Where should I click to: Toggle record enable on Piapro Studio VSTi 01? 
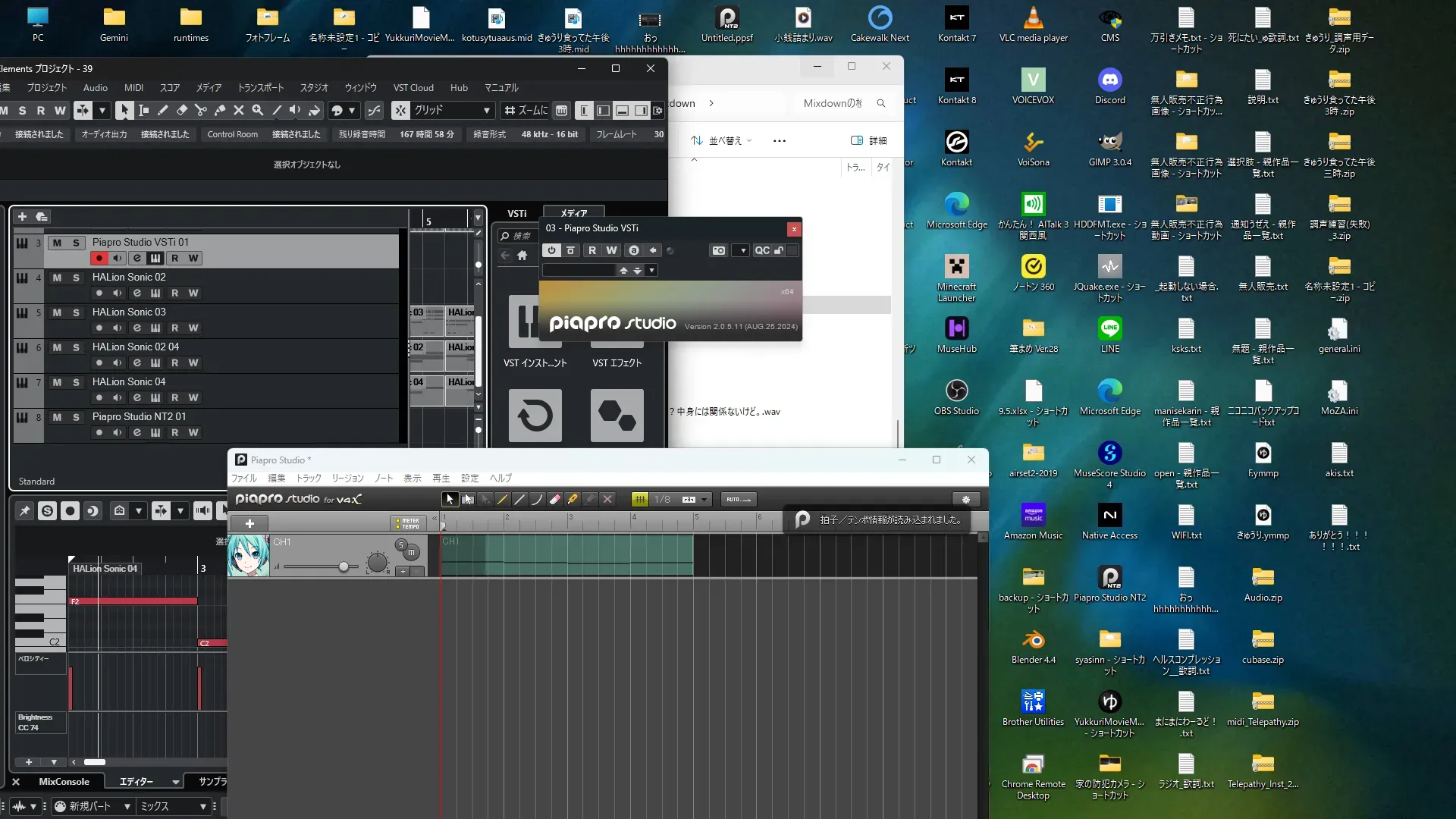pos(99,259)
